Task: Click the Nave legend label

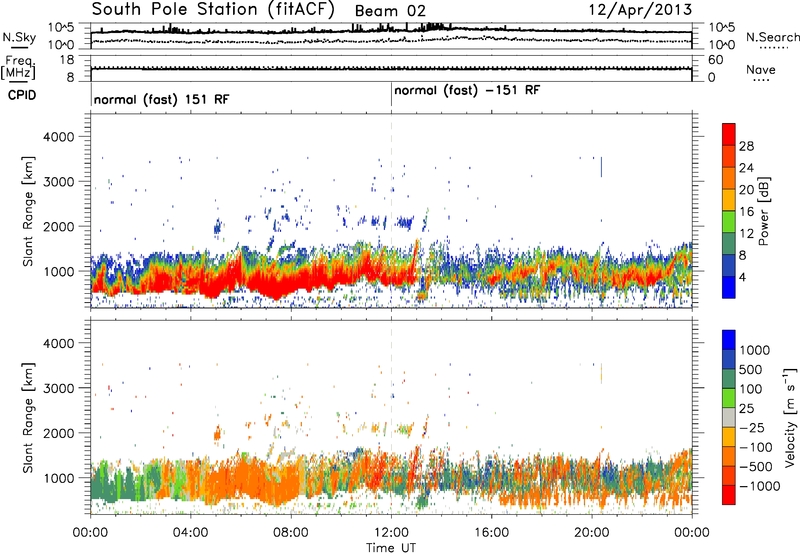Action: coord(760,70)
